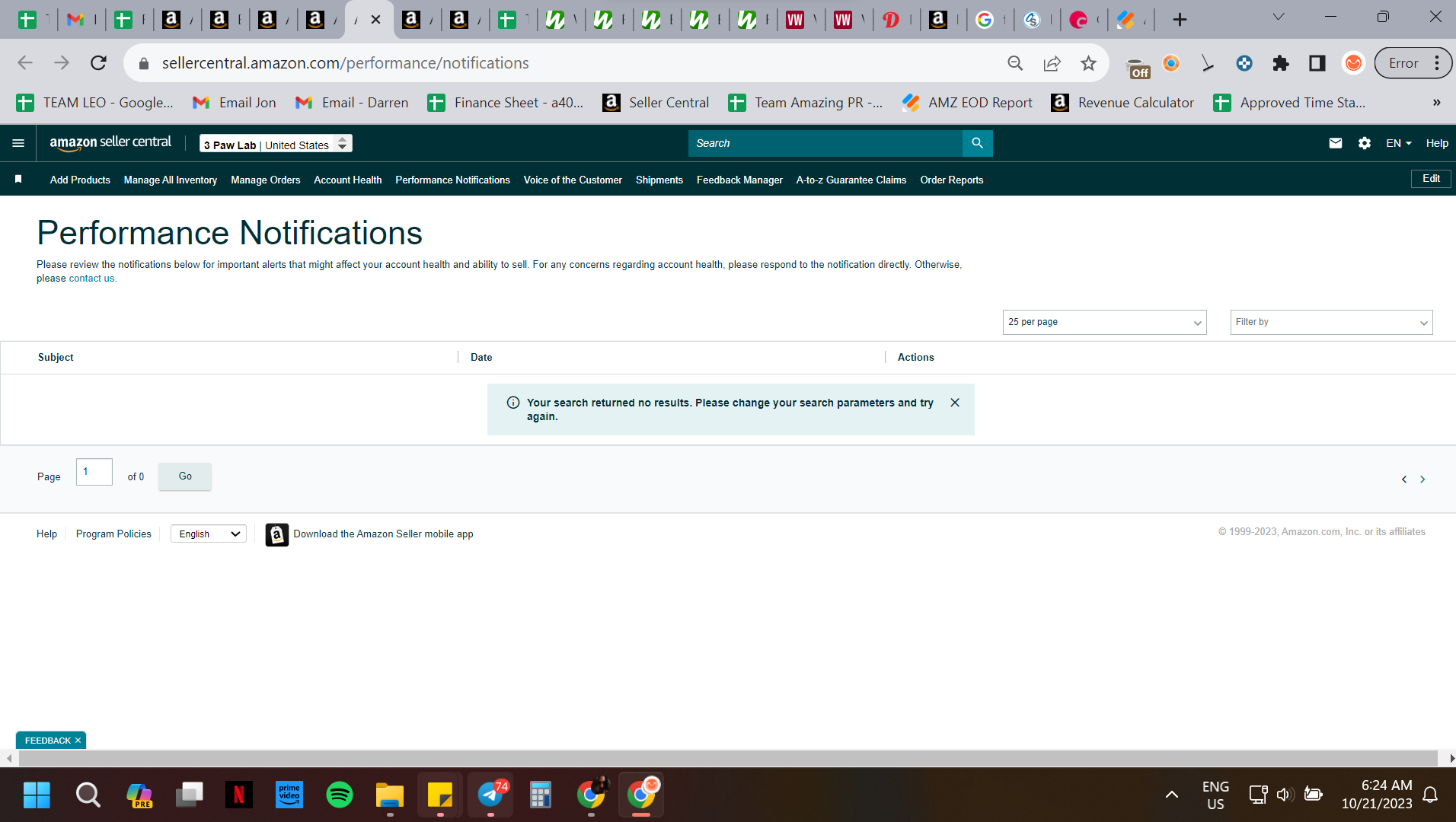Open the Chrome side panel icon

click(1317, 63)
